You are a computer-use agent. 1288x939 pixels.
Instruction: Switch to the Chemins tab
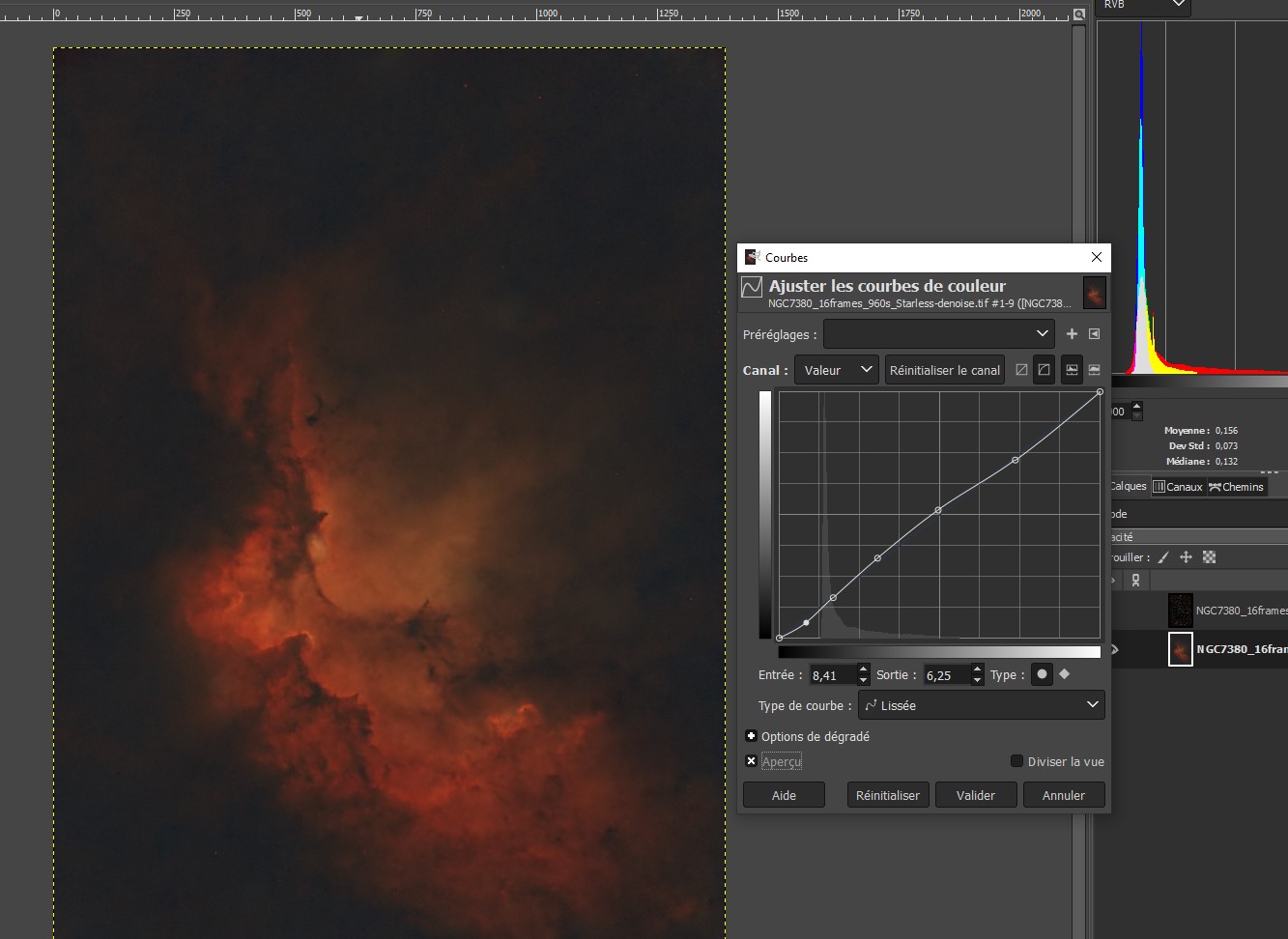point(1236,487)
